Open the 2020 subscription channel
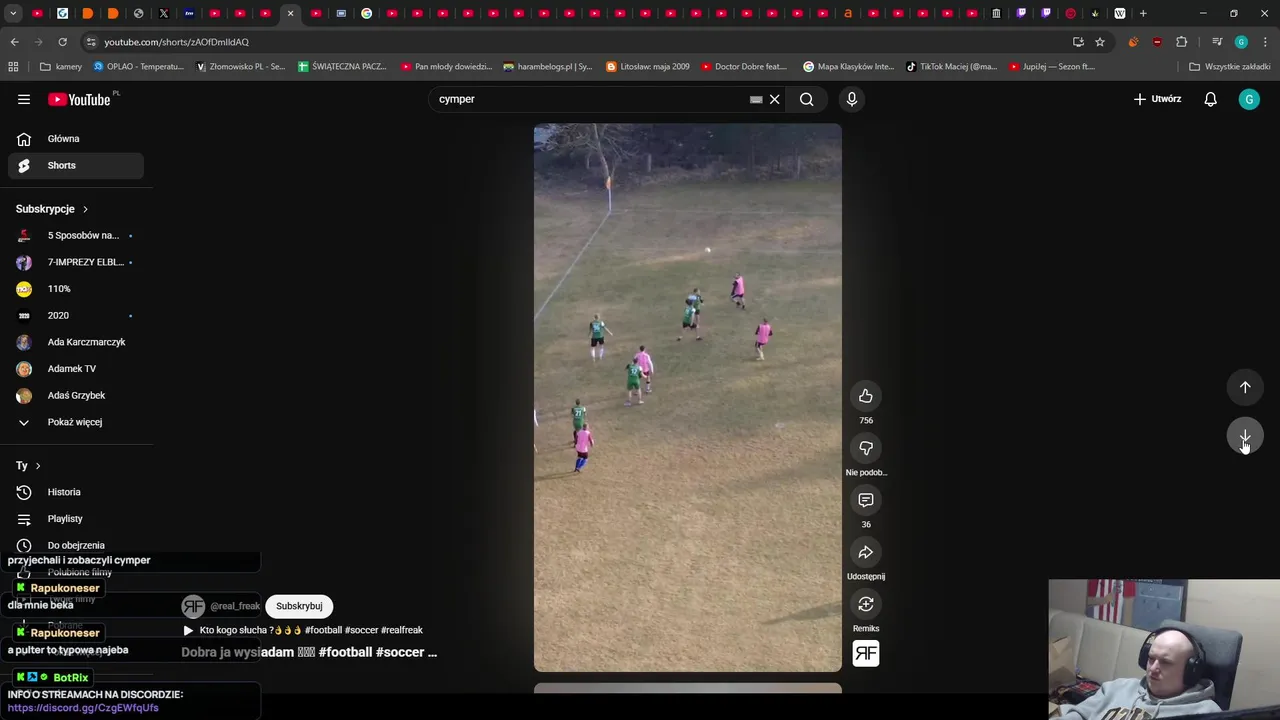Image resolution: width=1280 pixels, height=720 pixels. click(x=76, y=315)
